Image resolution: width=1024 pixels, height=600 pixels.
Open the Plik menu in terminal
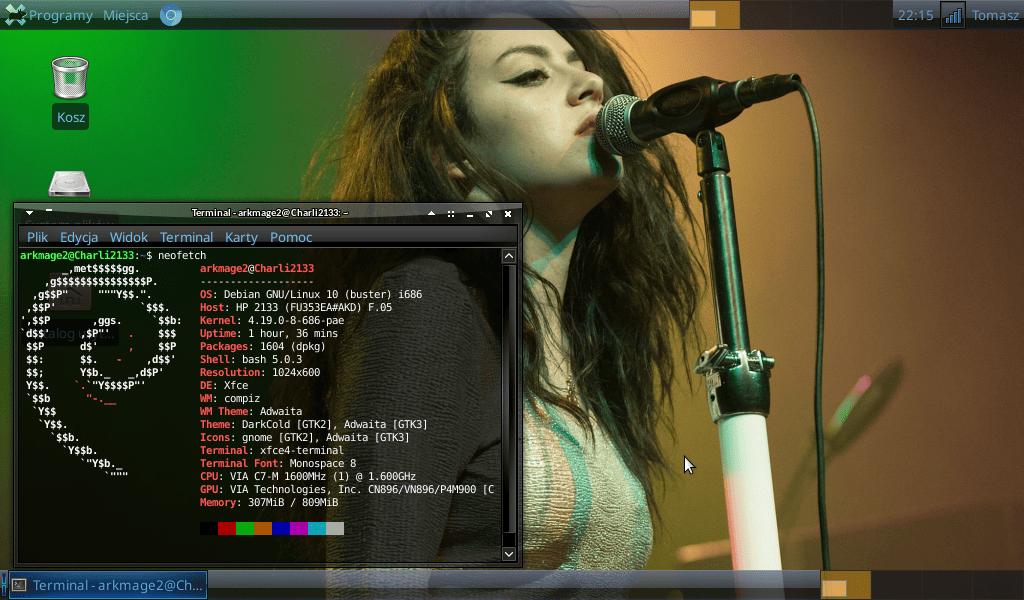coord(38,237)
